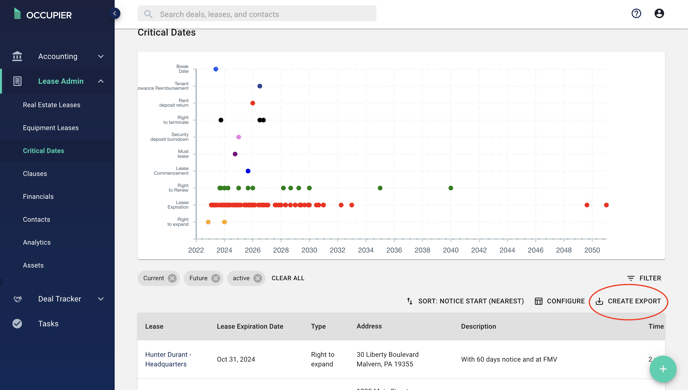Open Contacts in sidebar
The width and height of the screenshot is (688, 390).
coord(36,219)
